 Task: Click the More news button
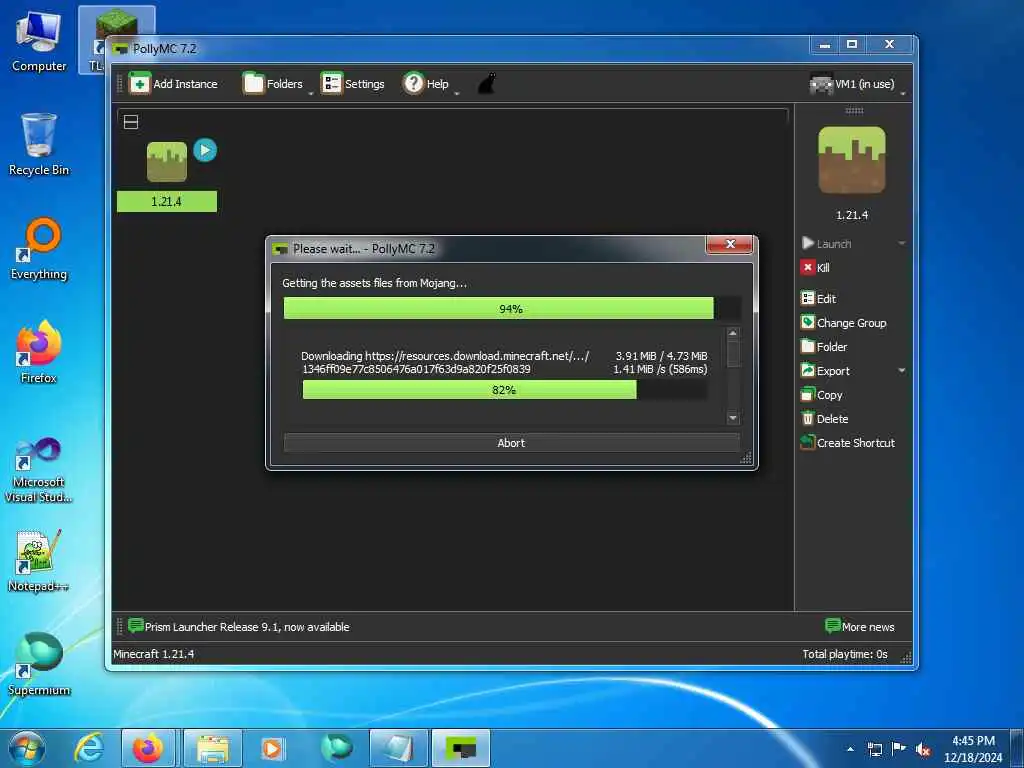point(859,627)
